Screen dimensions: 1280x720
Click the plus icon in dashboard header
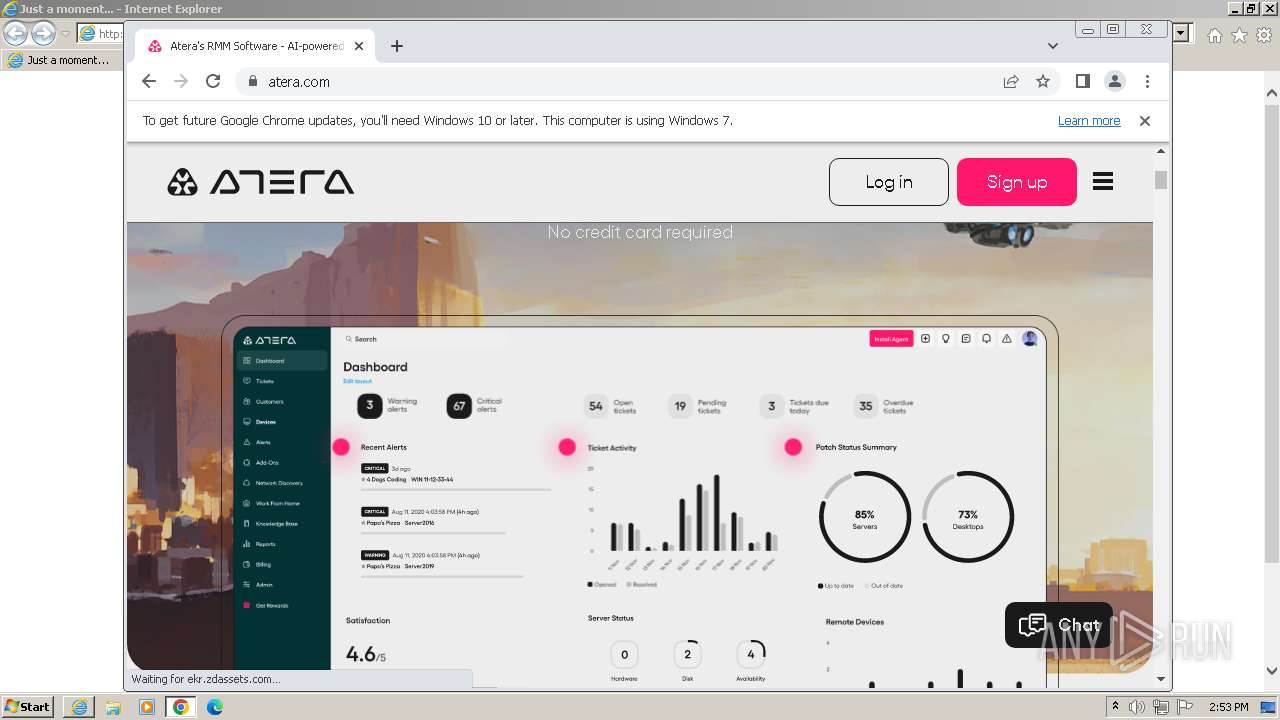pyautogui.click(x=926, y=339)
